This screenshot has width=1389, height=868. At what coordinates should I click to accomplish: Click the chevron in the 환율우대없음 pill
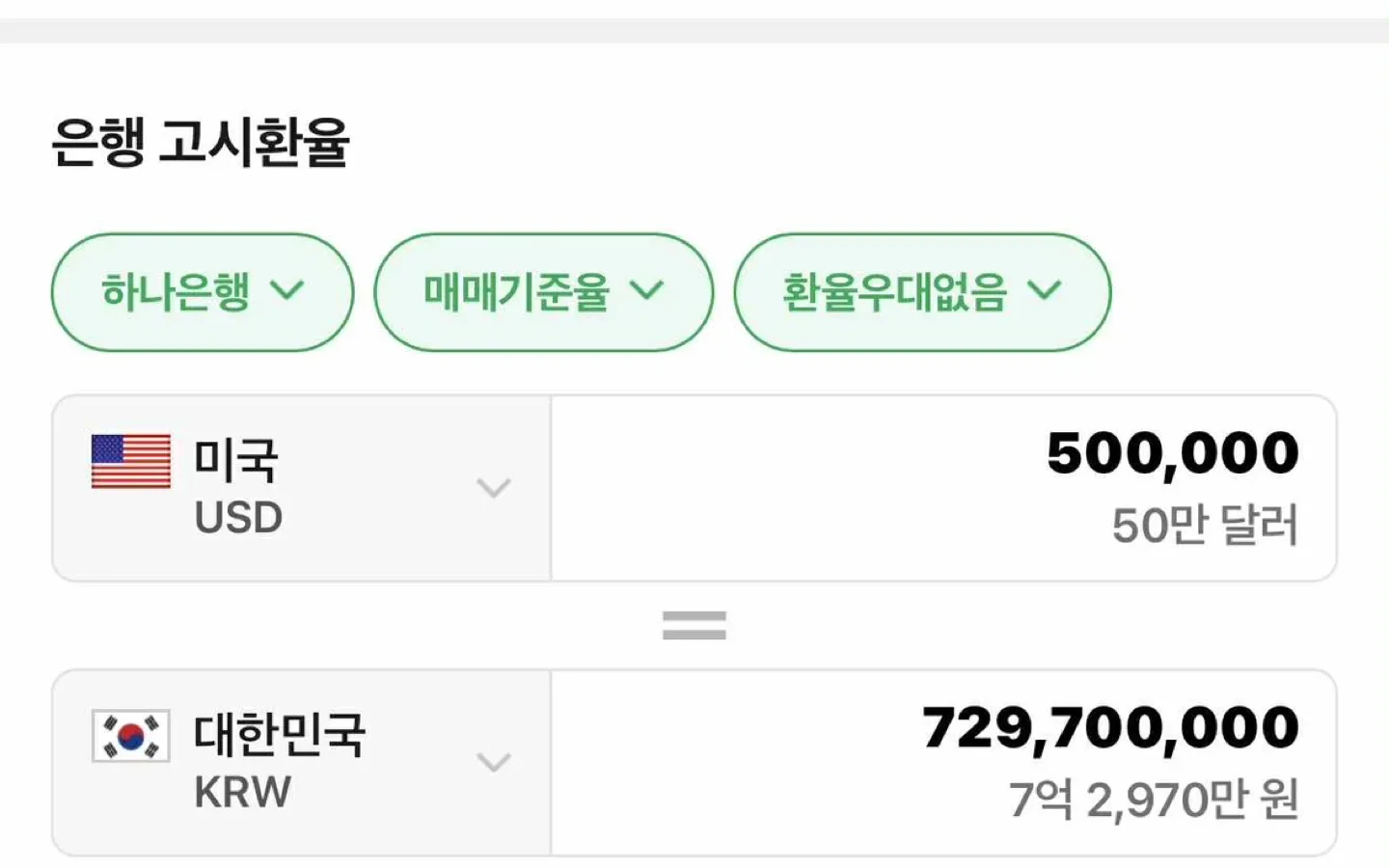tap(1044, 290)
